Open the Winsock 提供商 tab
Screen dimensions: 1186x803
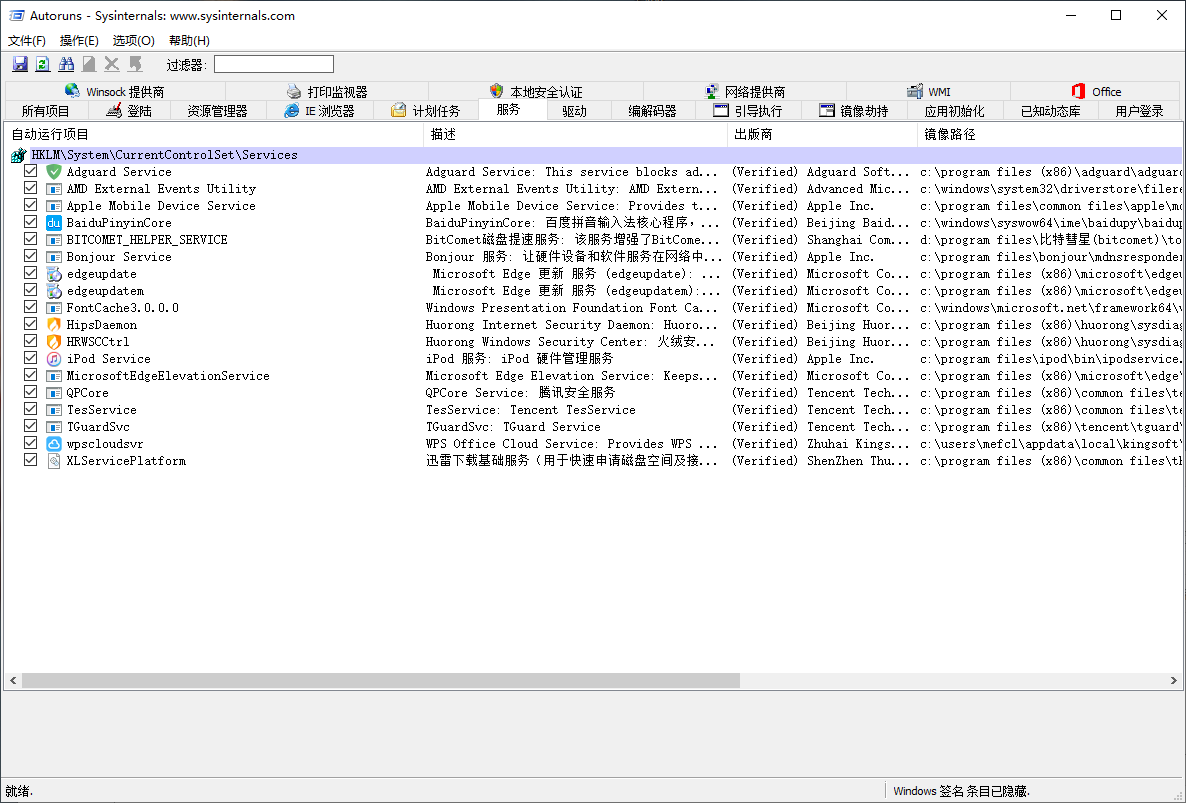[115, 91]
